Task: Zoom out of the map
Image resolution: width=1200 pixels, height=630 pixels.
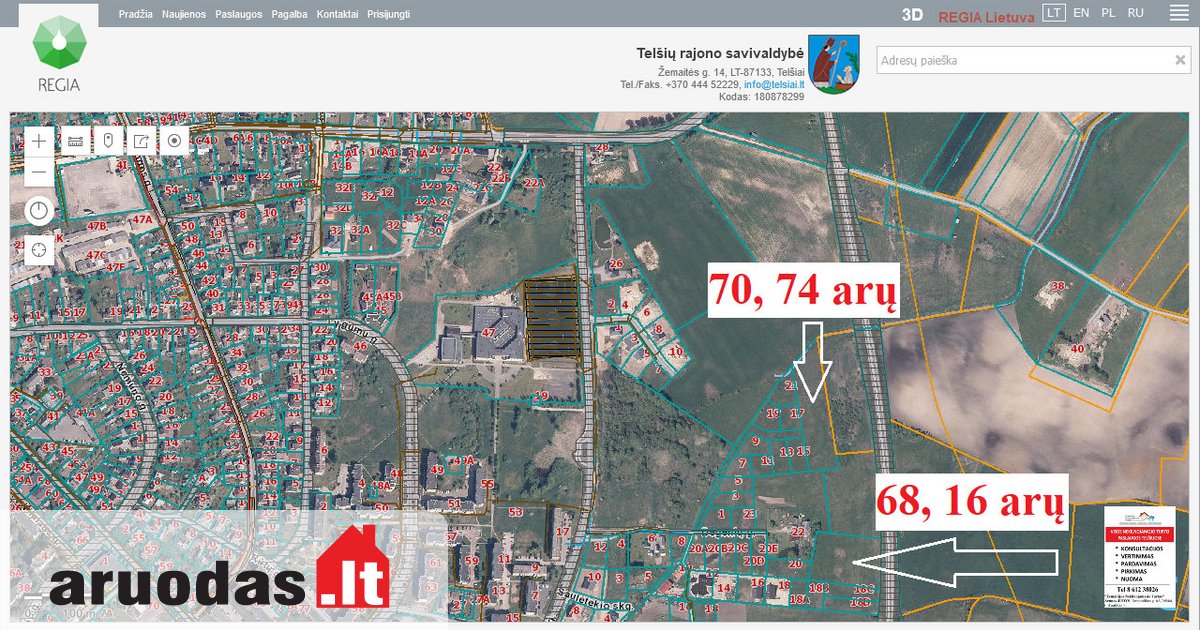Action: pos(39,173)
